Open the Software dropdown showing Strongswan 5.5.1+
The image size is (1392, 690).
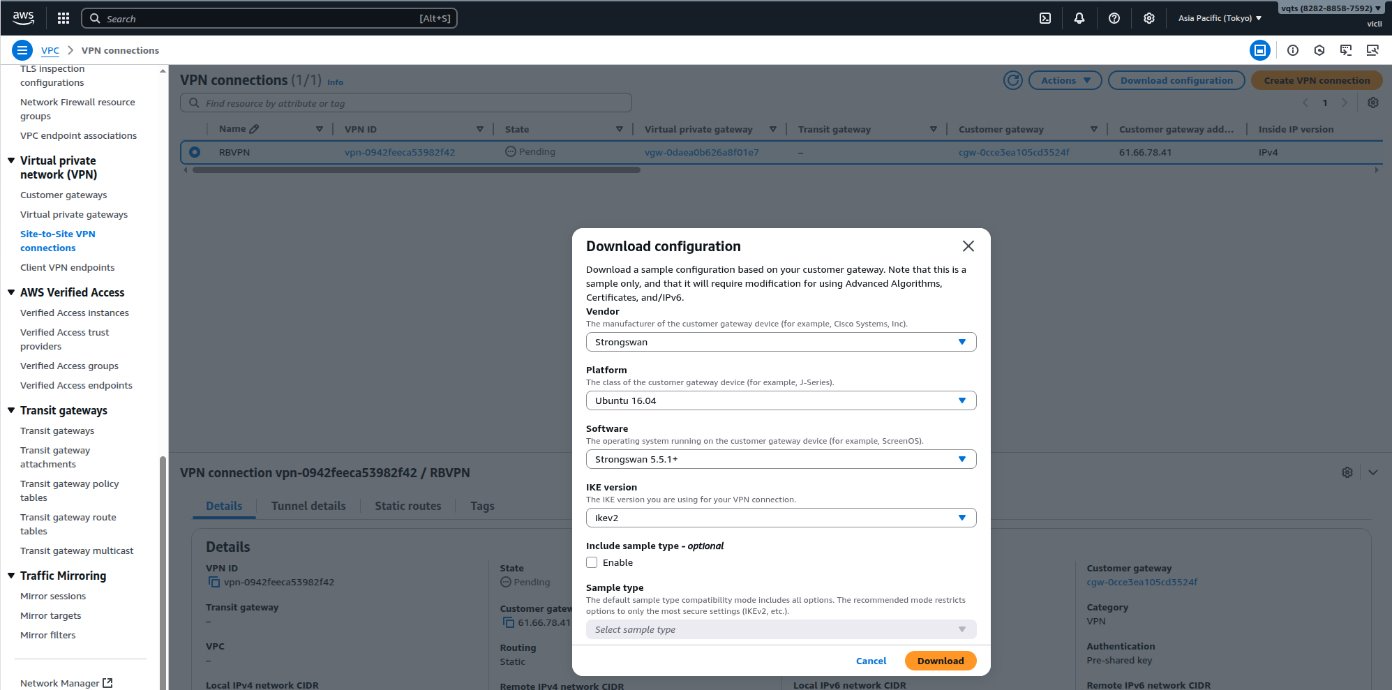pyautogui.click(x=780, y=459)
